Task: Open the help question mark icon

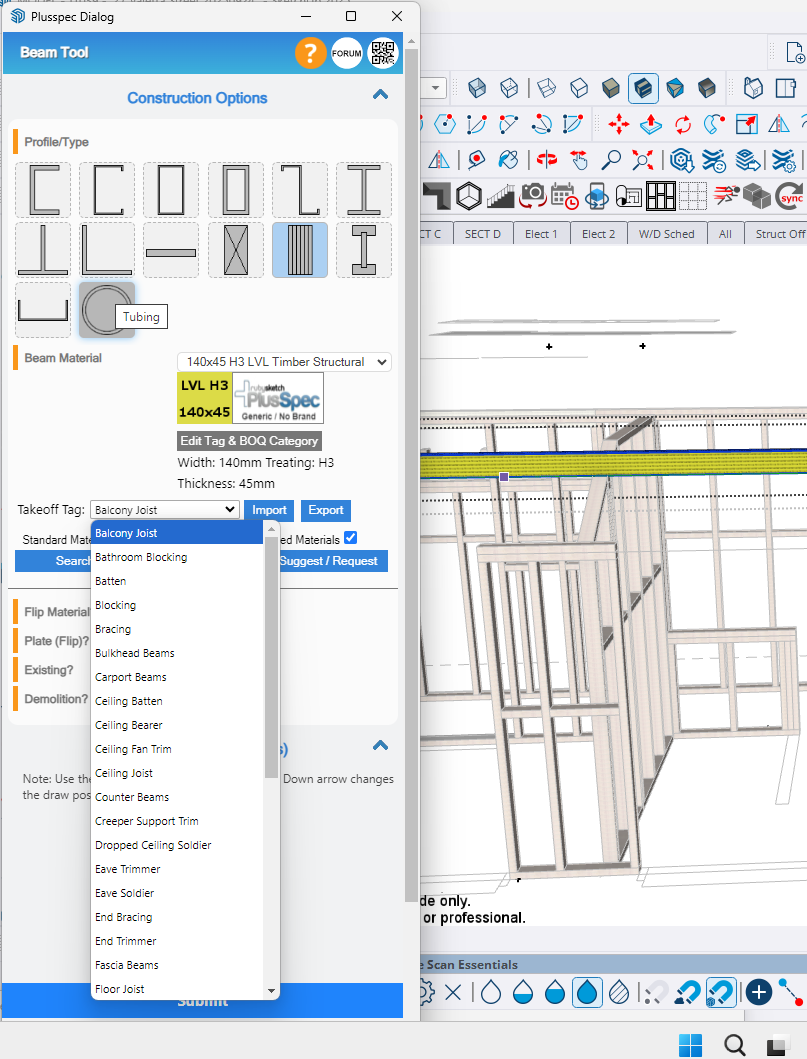Action: (x=310, y=53)
